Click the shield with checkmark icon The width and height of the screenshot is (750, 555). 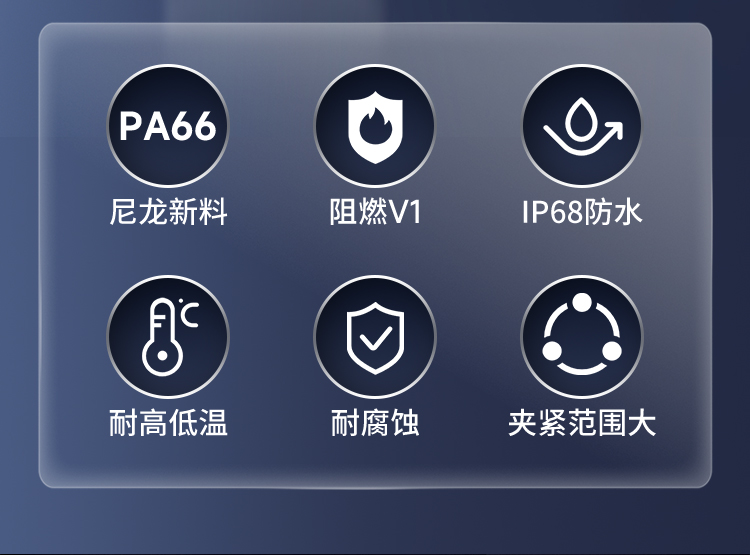pyautogui.click(x=375, y=337)
